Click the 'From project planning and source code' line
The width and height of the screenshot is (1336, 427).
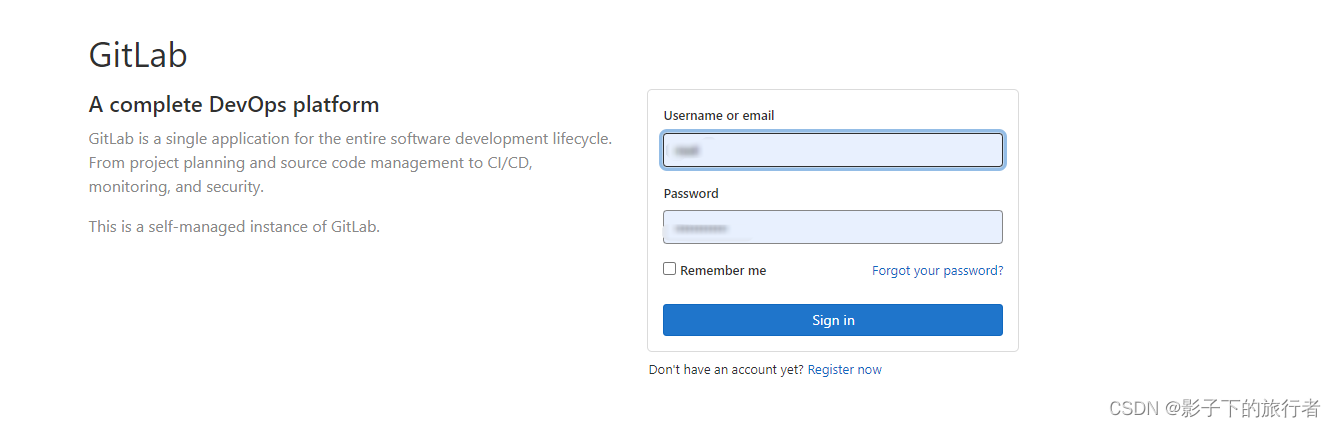click(x=310, y=162)
